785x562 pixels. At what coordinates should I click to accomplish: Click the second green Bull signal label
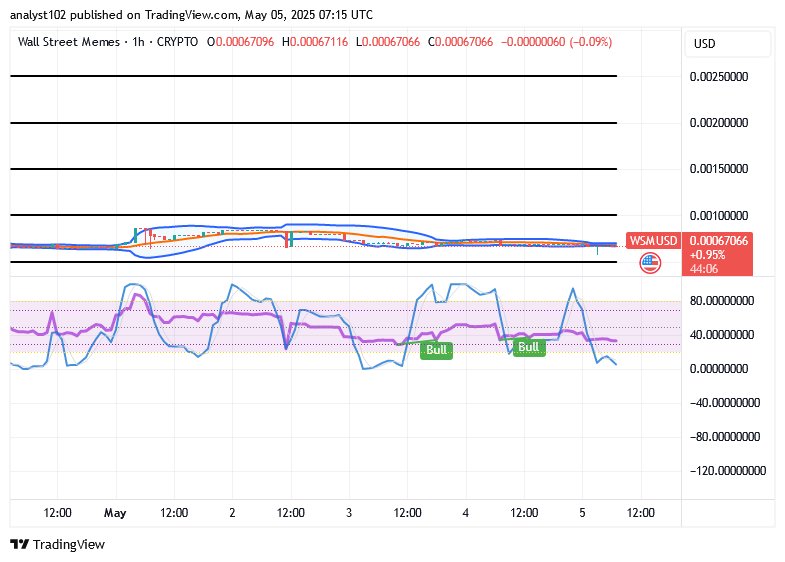(x=529, y=347)
